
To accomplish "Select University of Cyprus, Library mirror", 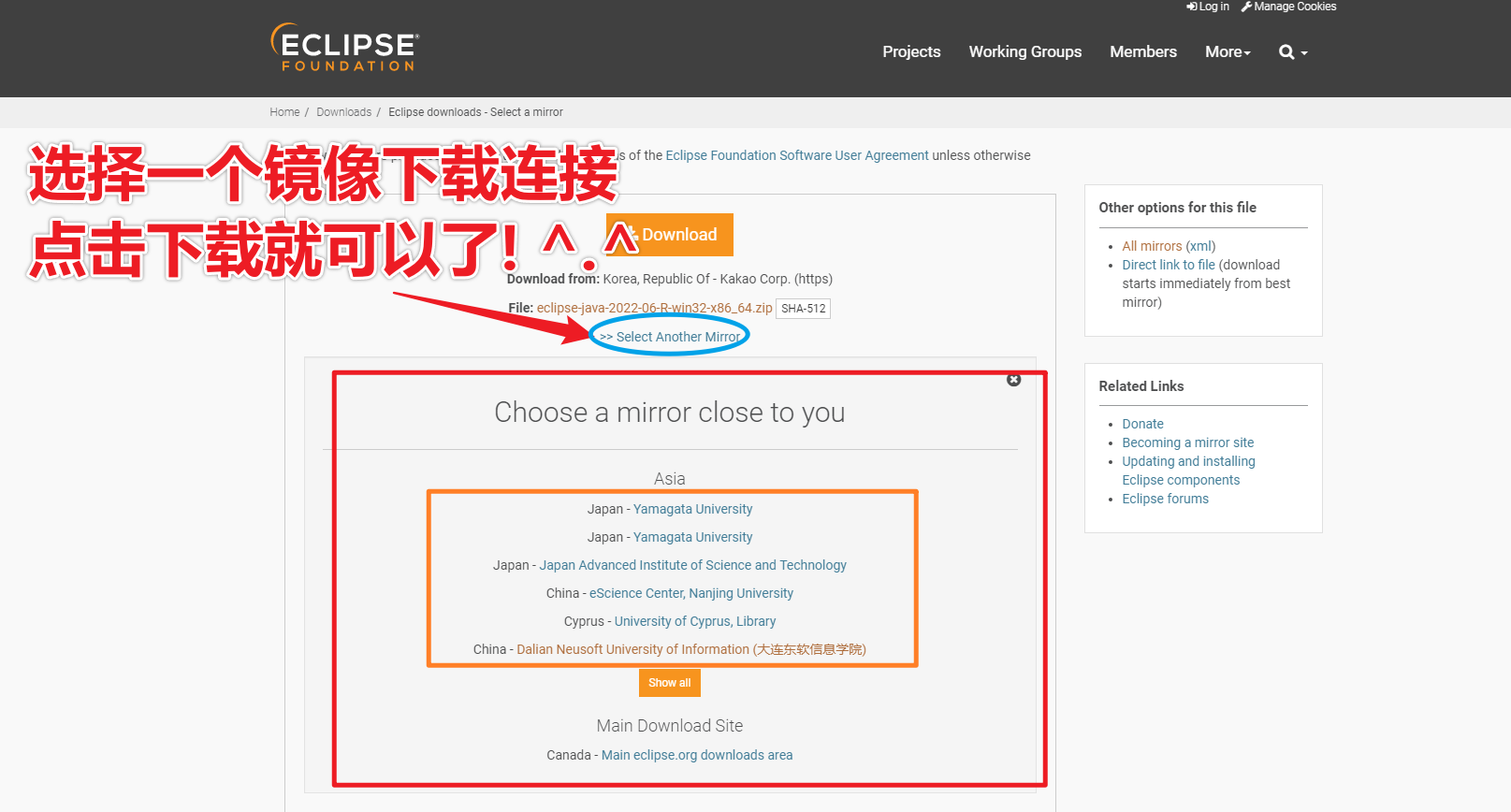I will pyautogui.click(x=695, y=621).
